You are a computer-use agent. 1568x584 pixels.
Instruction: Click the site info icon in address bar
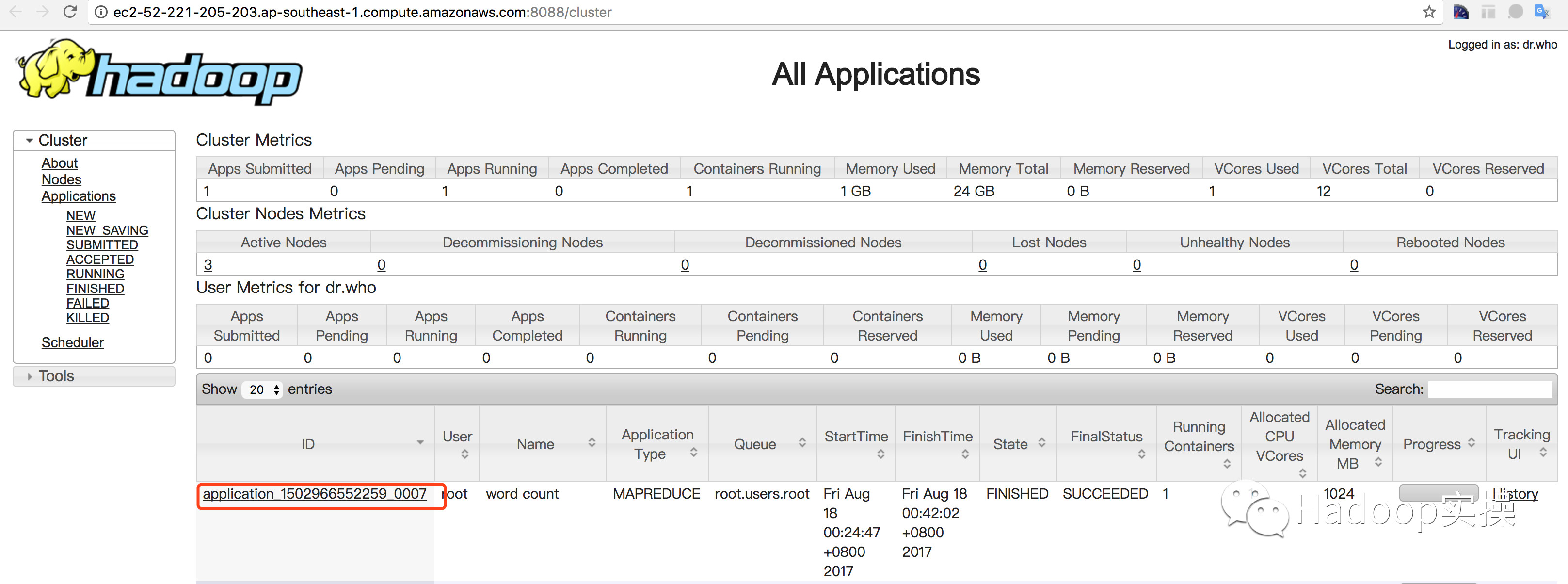tap(101, 12)
